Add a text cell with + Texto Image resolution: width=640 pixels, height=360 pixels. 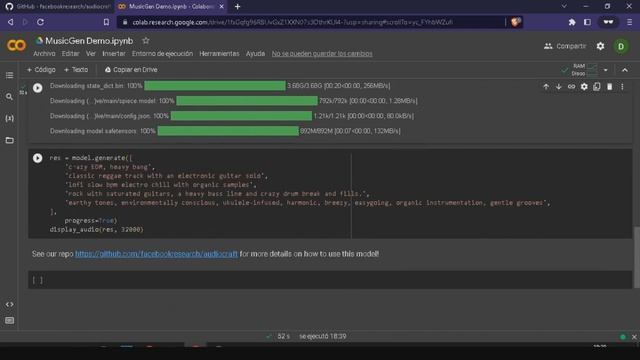point(76,70)
